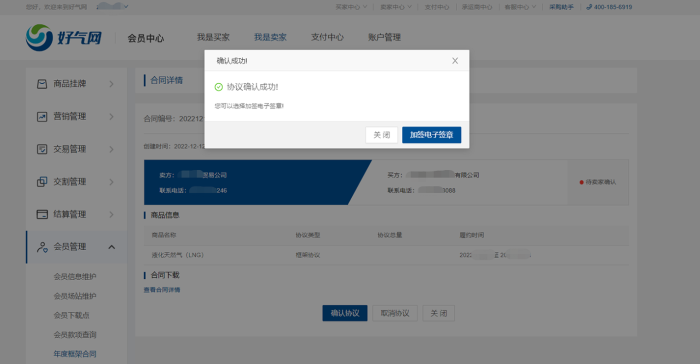Switch to the 我是卖家 tab
This screenshot has height=364, width=700.
pos(271,37)
